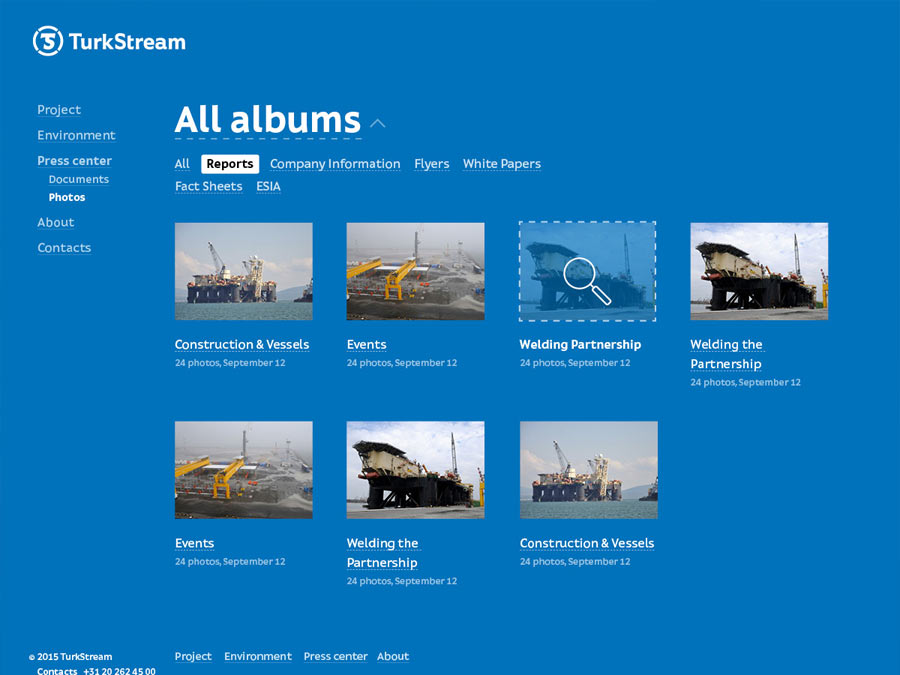
Task: Open the first Construction & Vessels thumbnail
Action: click(243, 271)
